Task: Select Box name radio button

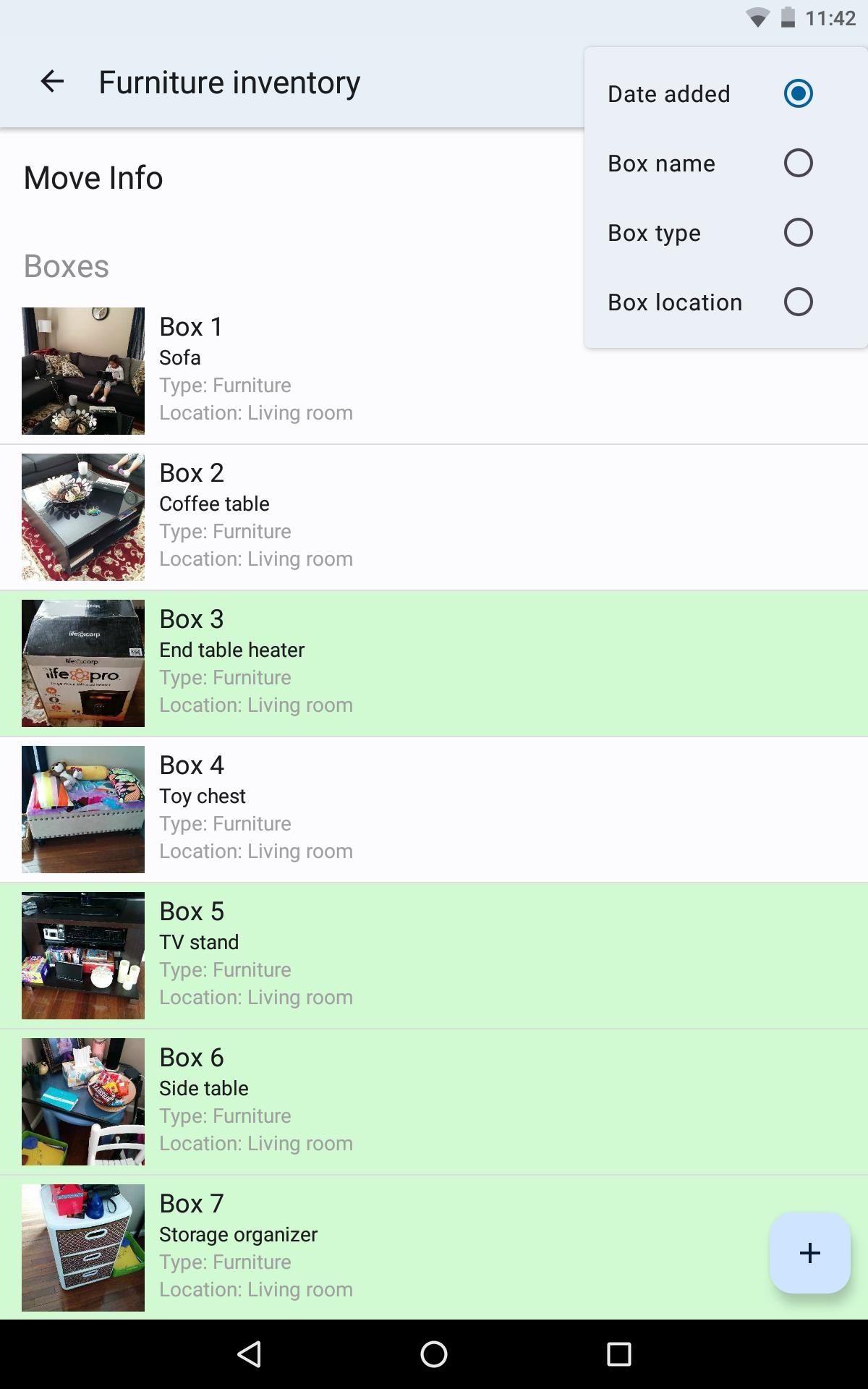Action: (798, 163)
